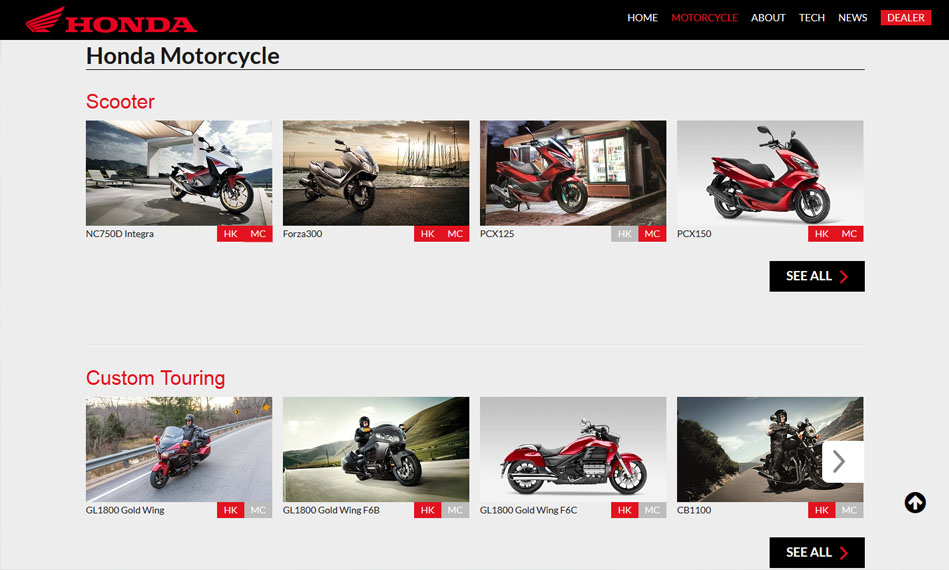949x570 pixels.
Task: Open the NEWS section
Action: pos(852,18)
